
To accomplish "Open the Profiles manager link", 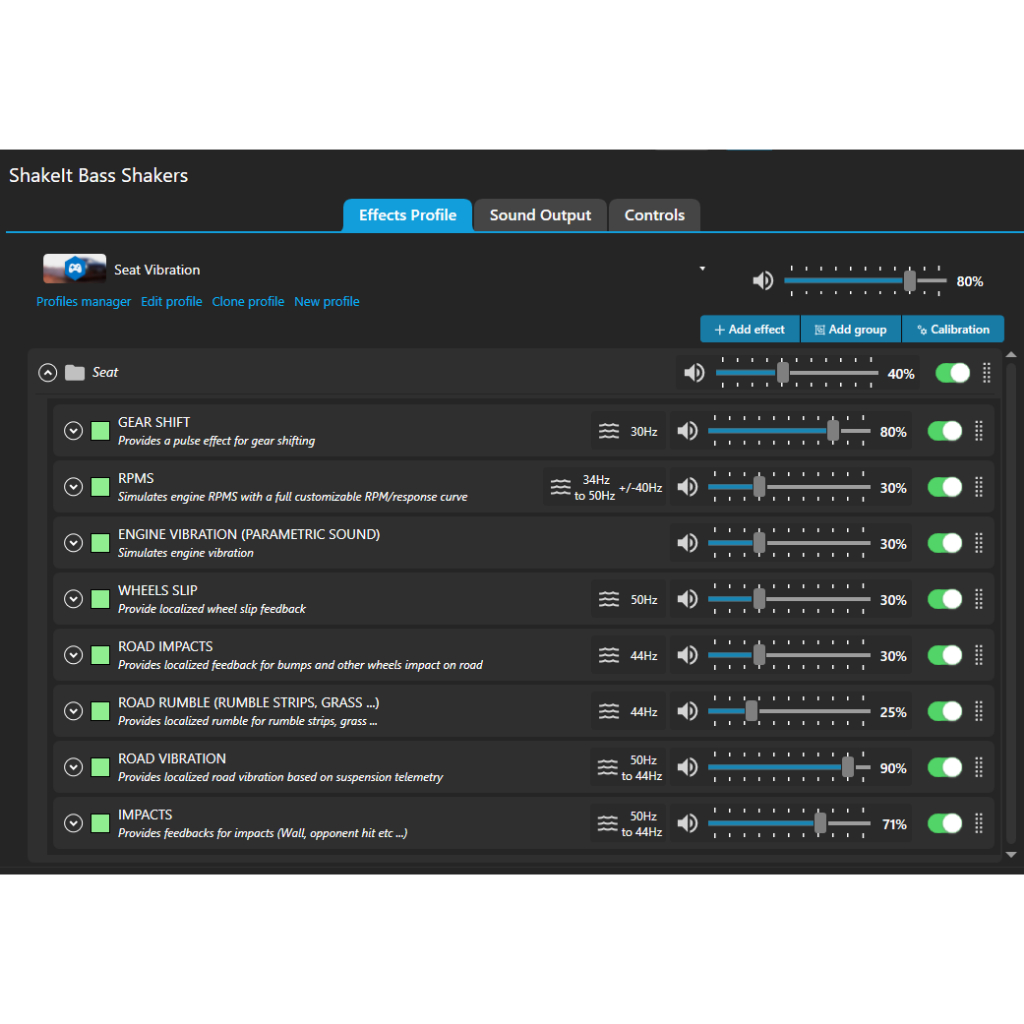I will (84, 302).
